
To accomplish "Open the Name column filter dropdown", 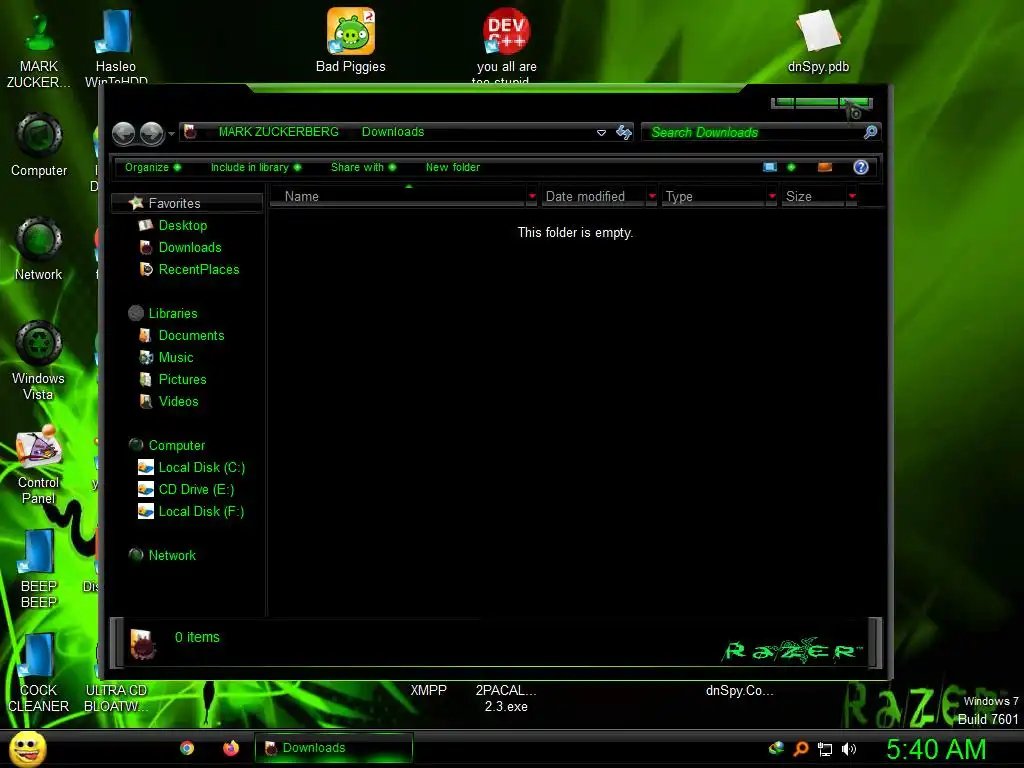I will 532,197.
